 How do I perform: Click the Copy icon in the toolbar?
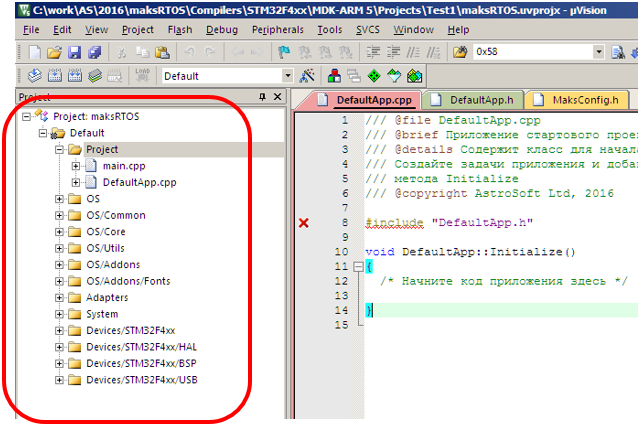pyautogui.click(x=142, y=52)
